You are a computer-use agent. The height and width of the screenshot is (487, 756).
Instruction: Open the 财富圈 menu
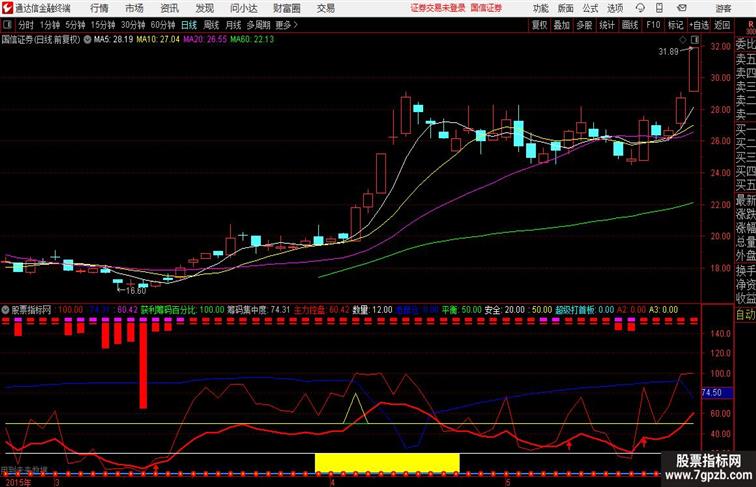(x=286, y=8)
